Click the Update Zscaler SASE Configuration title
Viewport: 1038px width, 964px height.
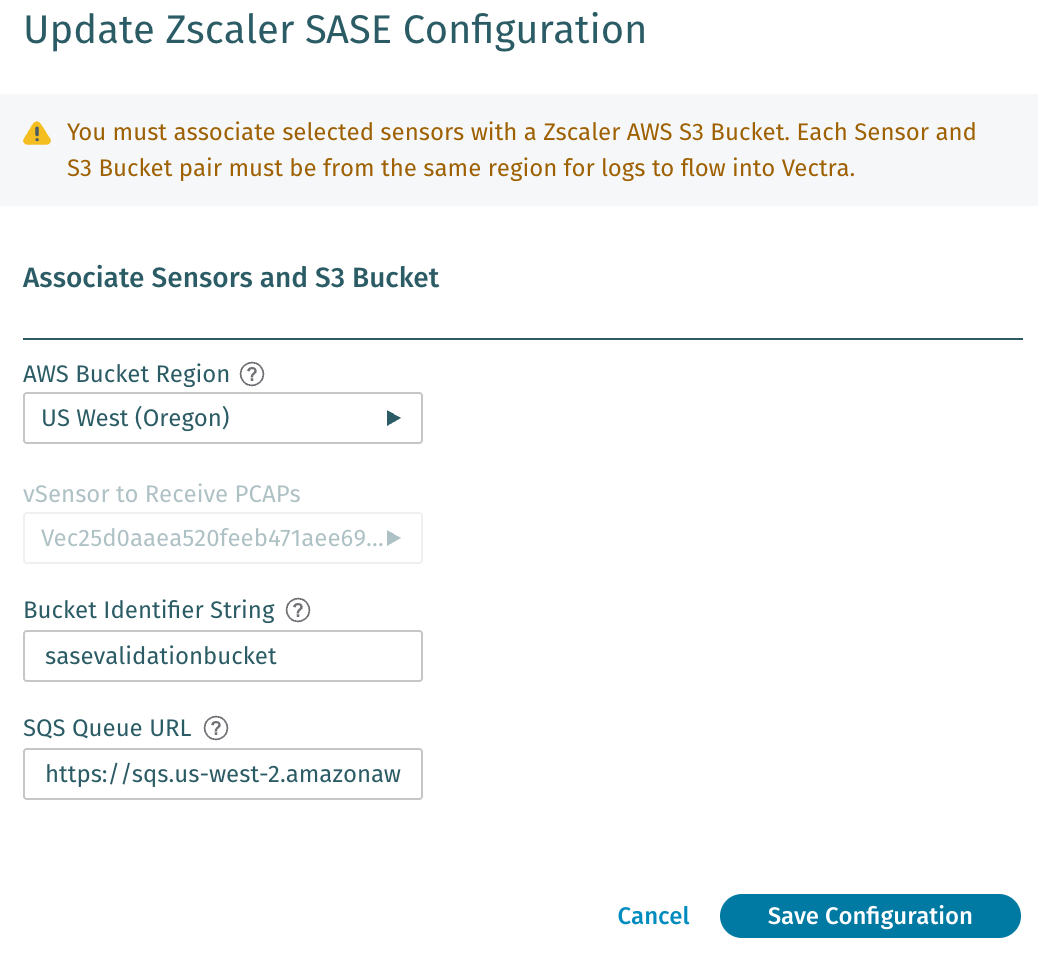(334, 30)
